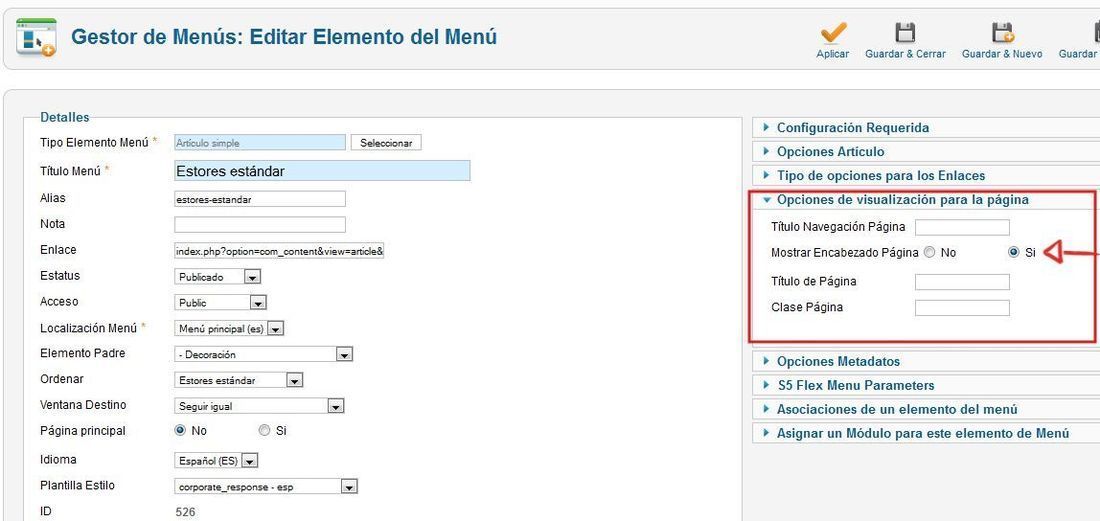Select No for Página principal
Image resolution: width=1100 pixels, height=521 pixels.
(180, 431)
